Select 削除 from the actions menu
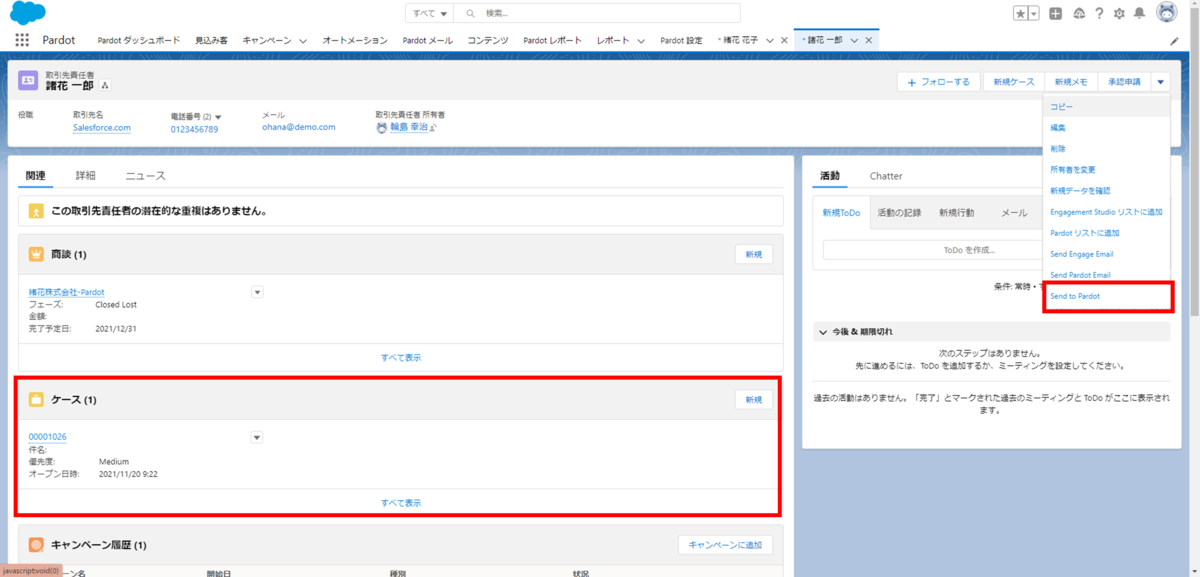The height and width of the screenshot is (577, 1200). point(1105,148)
